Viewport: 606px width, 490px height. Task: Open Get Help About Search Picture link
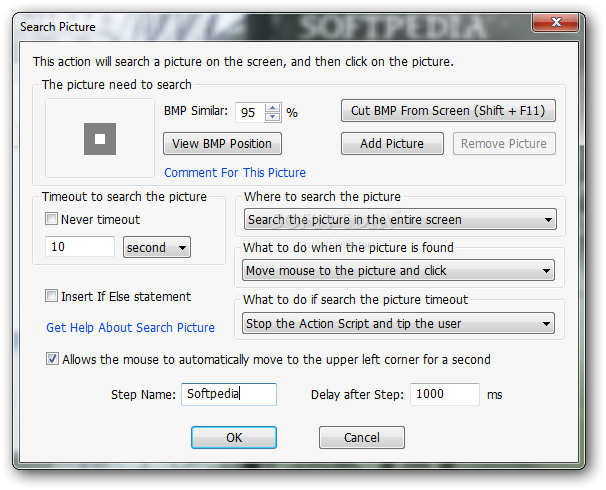(130, 328)
